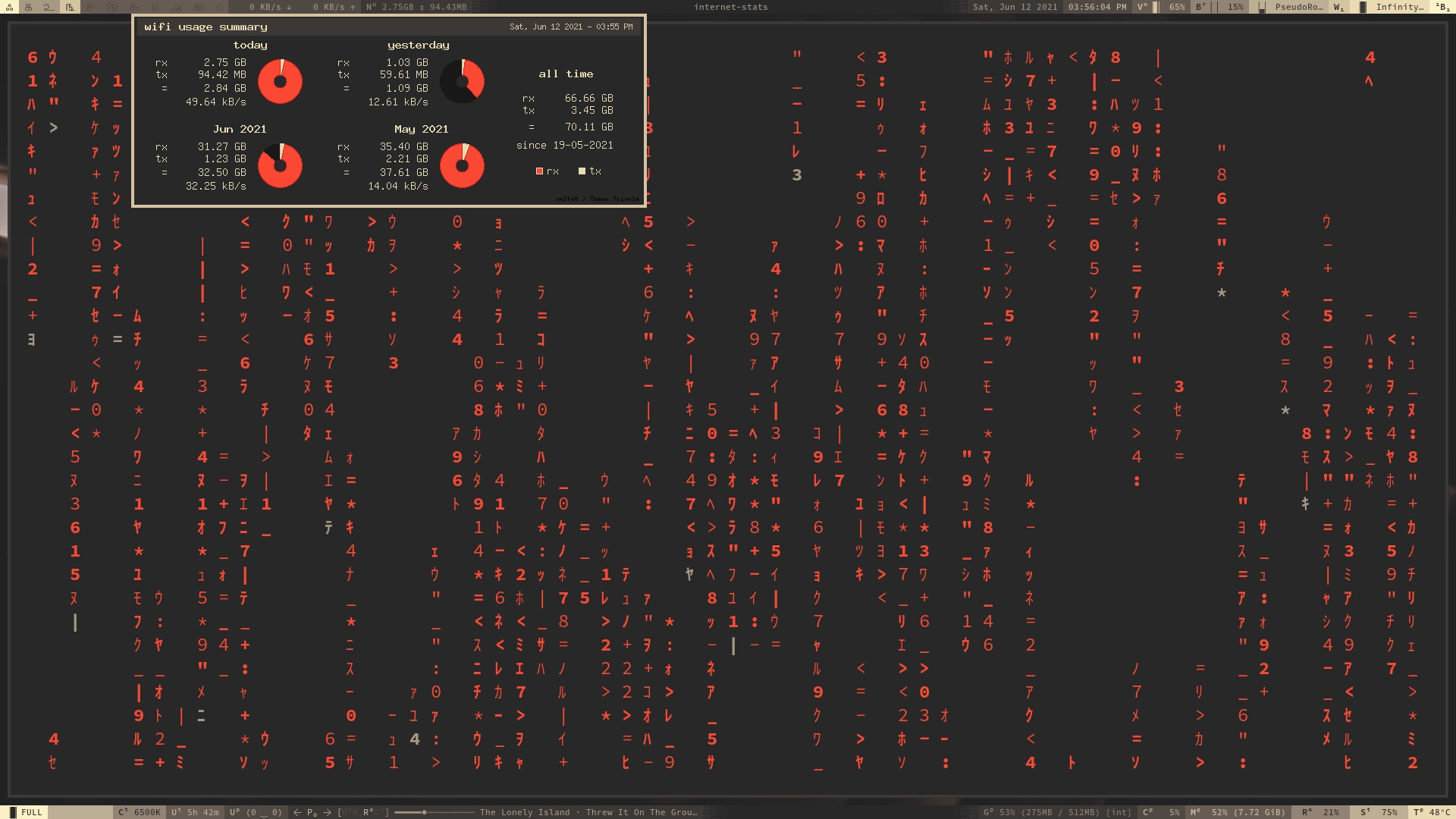1456x819 pixels.
Task: Expand the Infinity… bluetooth device module
Action: coord(1398,7)
